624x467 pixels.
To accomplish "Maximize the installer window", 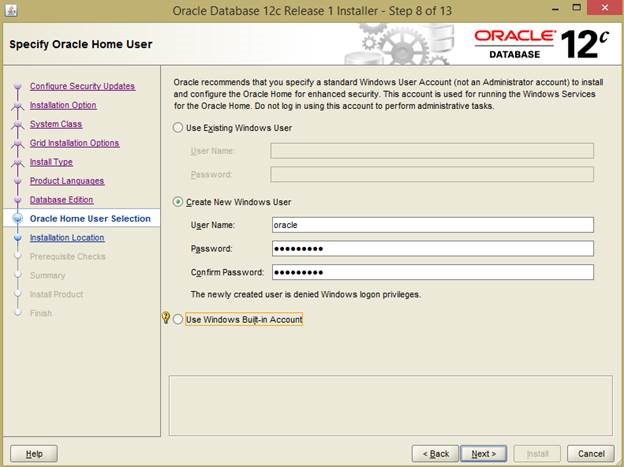I will [576, 8].
